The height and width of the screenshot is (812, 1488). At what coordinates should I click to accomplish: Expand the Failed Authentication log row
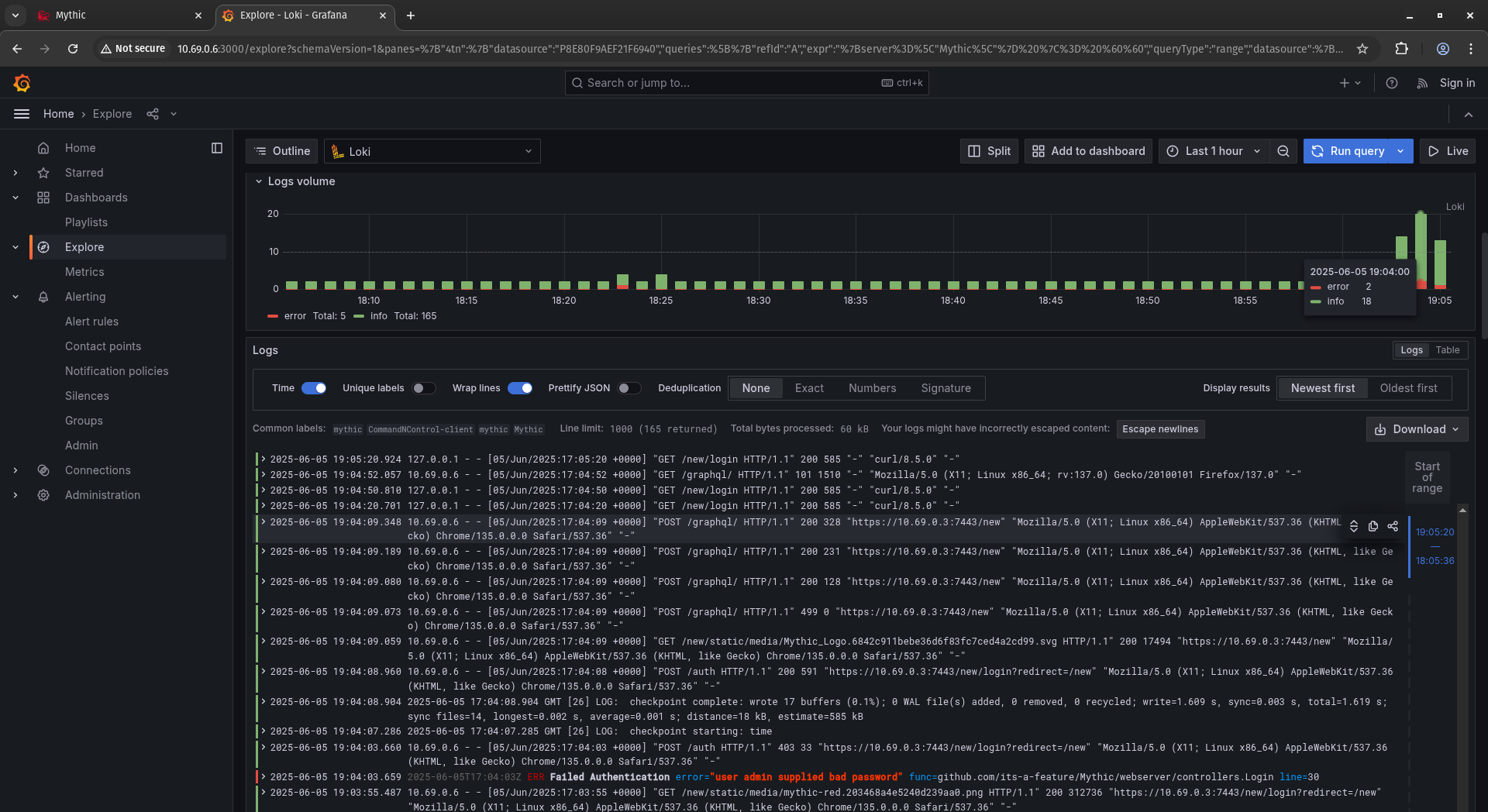263,776
